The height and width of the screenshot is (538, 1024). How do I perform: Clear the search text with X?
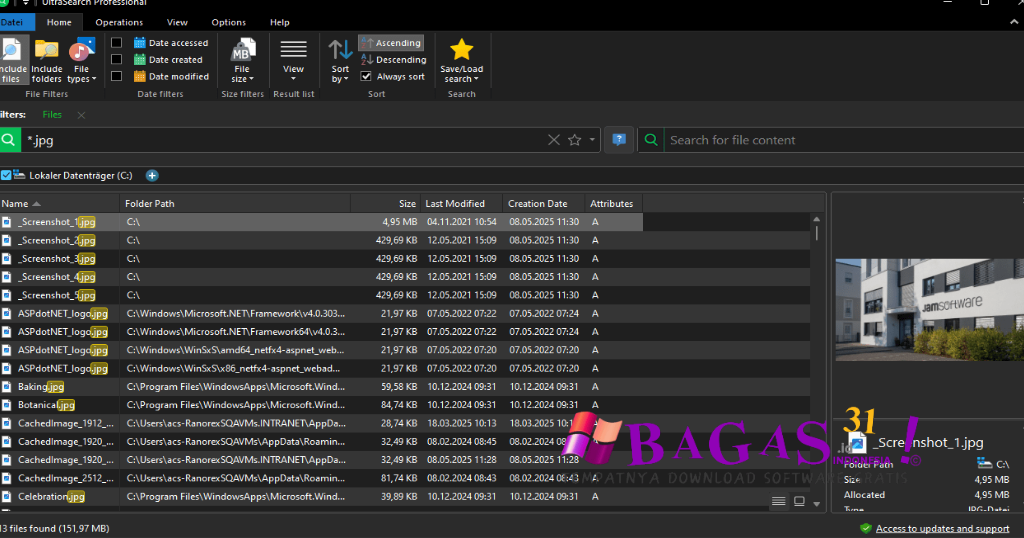[x=554, y=140]
